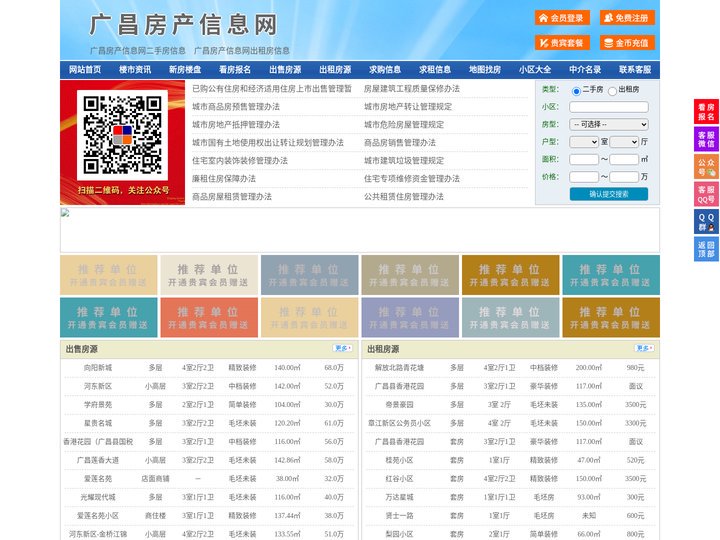
Task: Open the 金币充值 coin recharge button
Action: (627, 43)
